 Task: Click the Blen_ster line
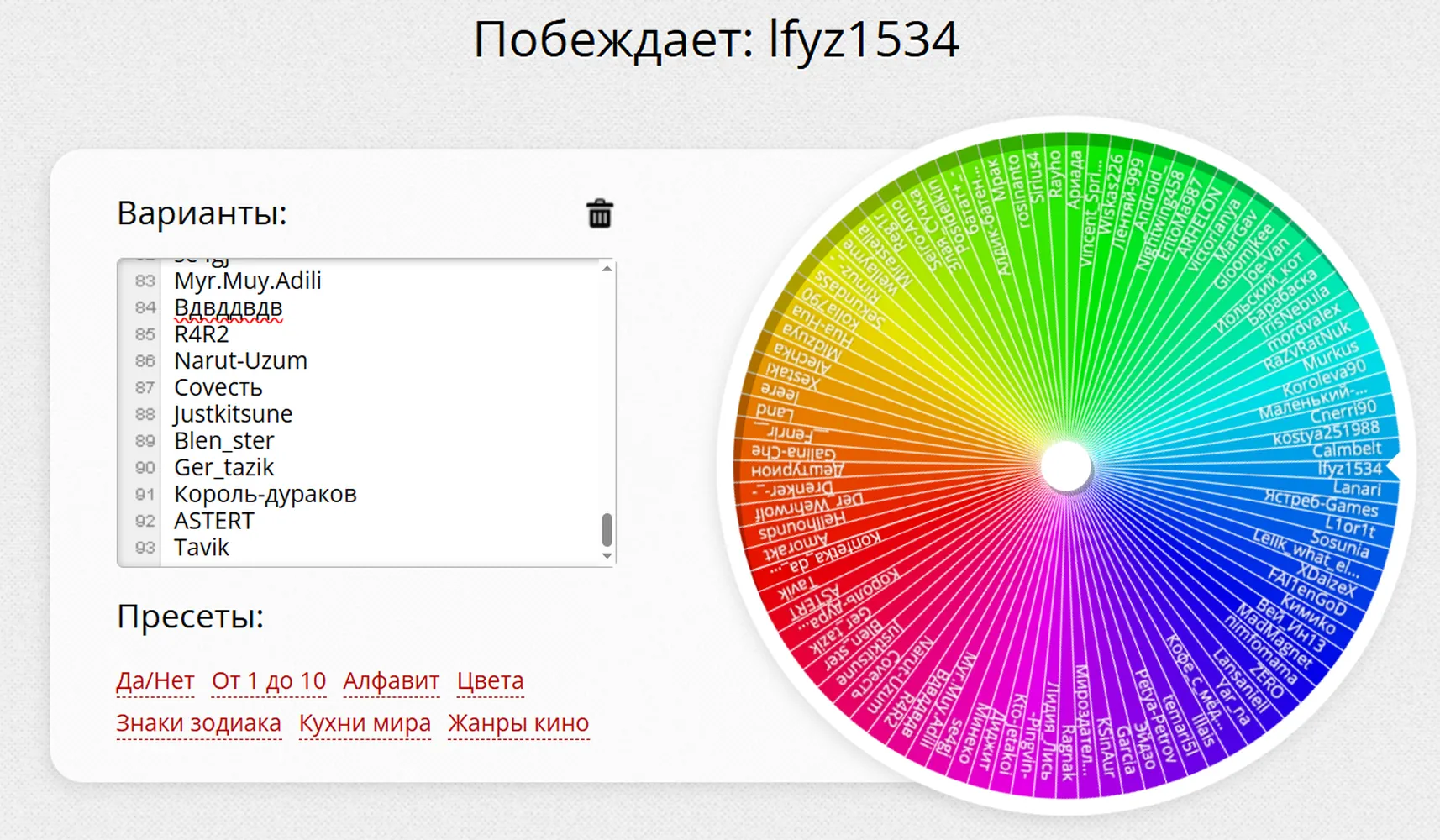pos(224,441)
